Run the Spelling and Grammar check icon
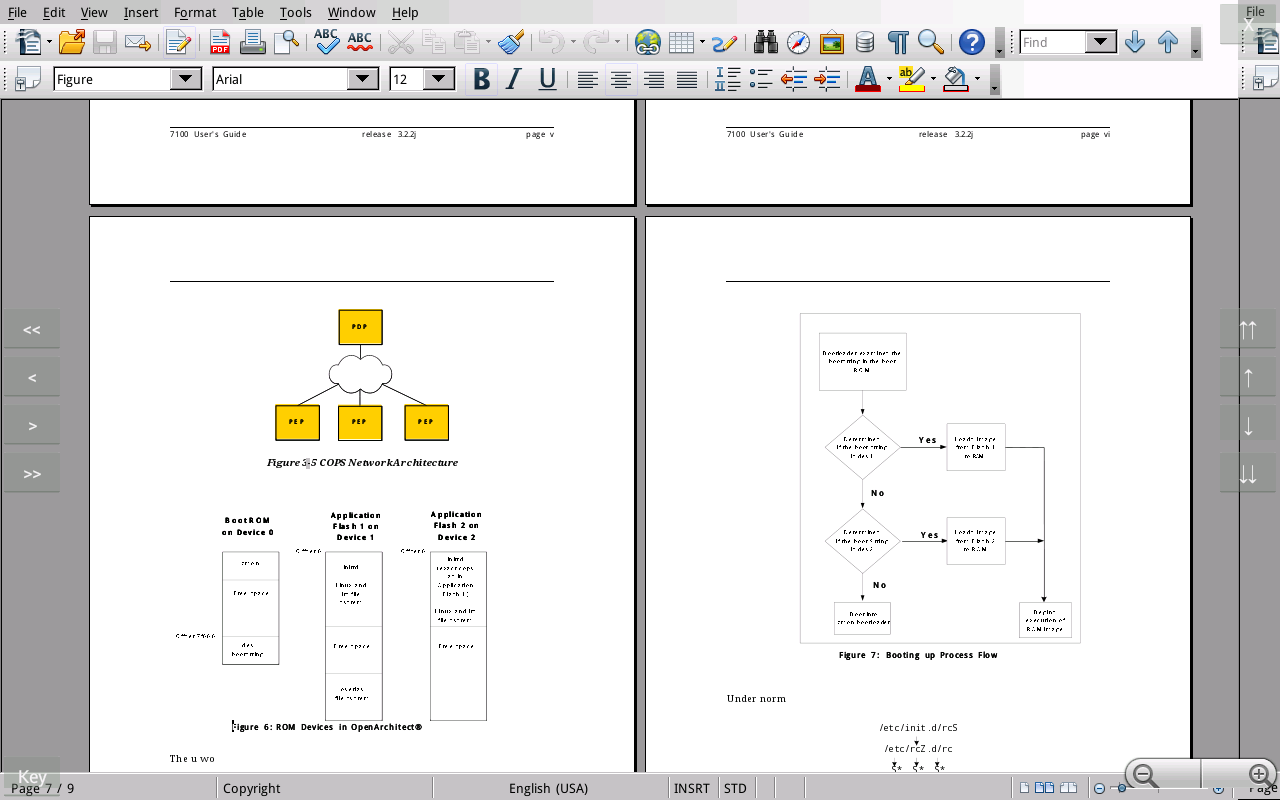This screenshot has height=800, width=1280. [x=326, y=42]
